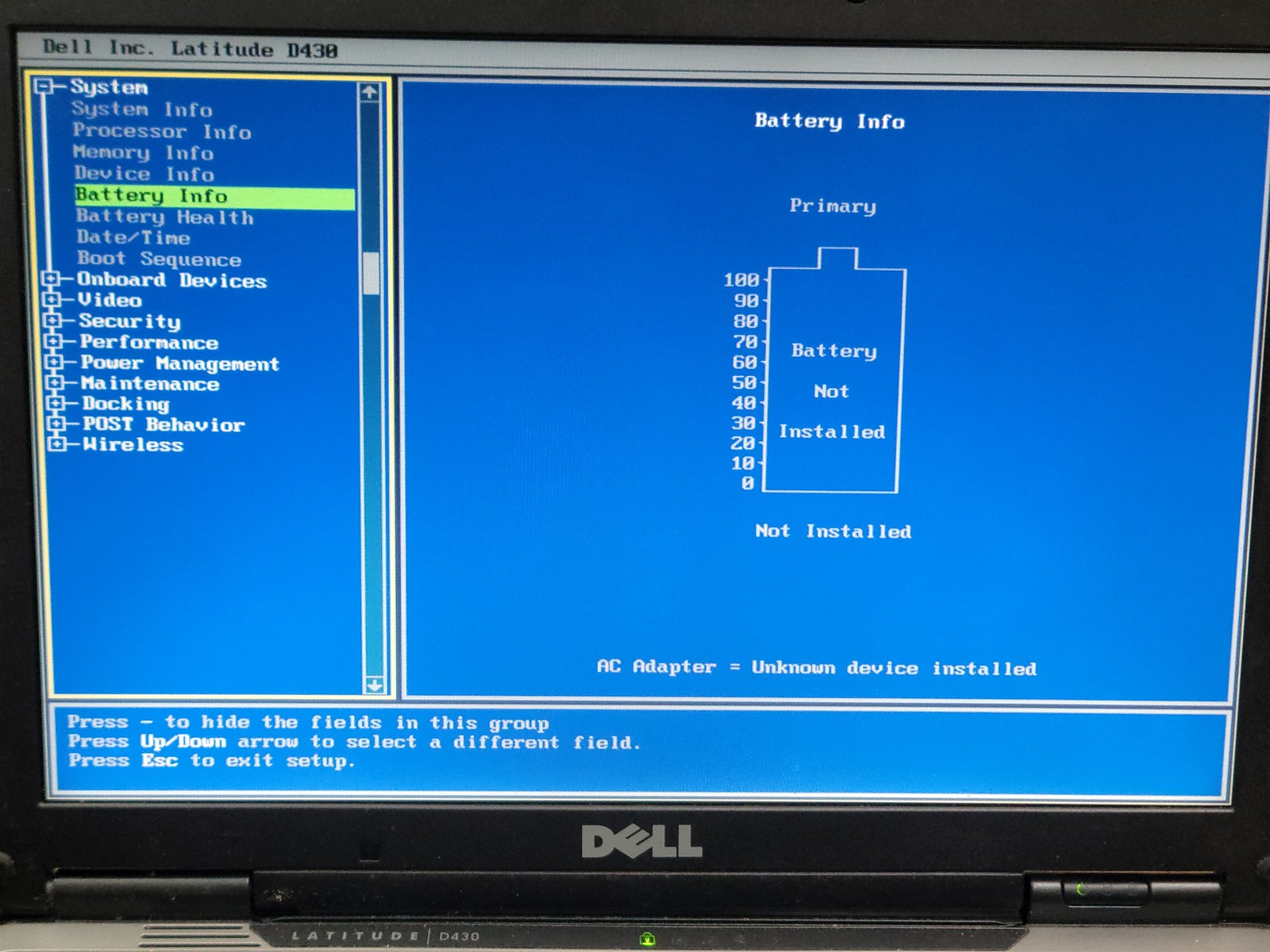Click the AC Adapter status line
The image size is (1270, 952).
817,667
